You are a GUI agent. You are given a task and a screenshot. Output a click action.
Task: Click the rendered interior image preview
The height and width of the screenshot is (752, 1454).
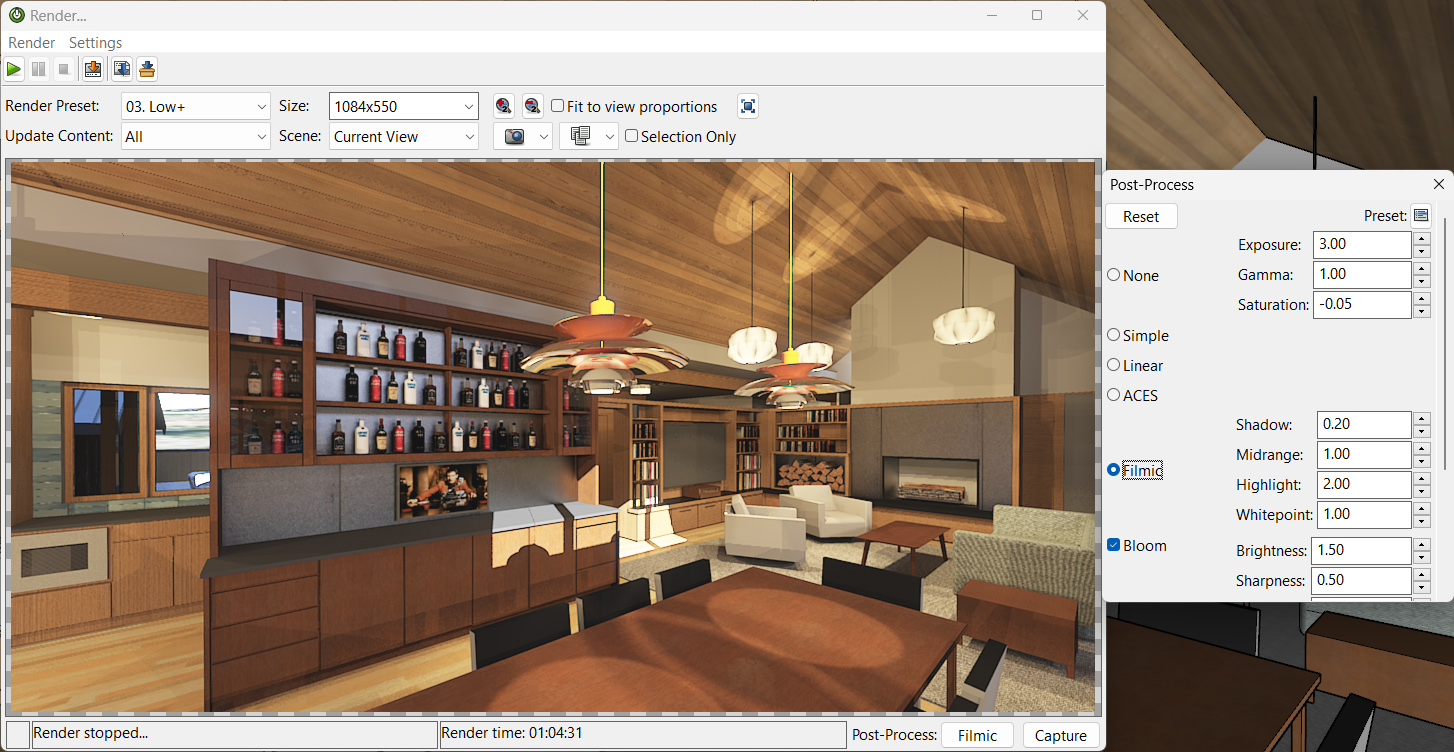[x=553, y=437]
